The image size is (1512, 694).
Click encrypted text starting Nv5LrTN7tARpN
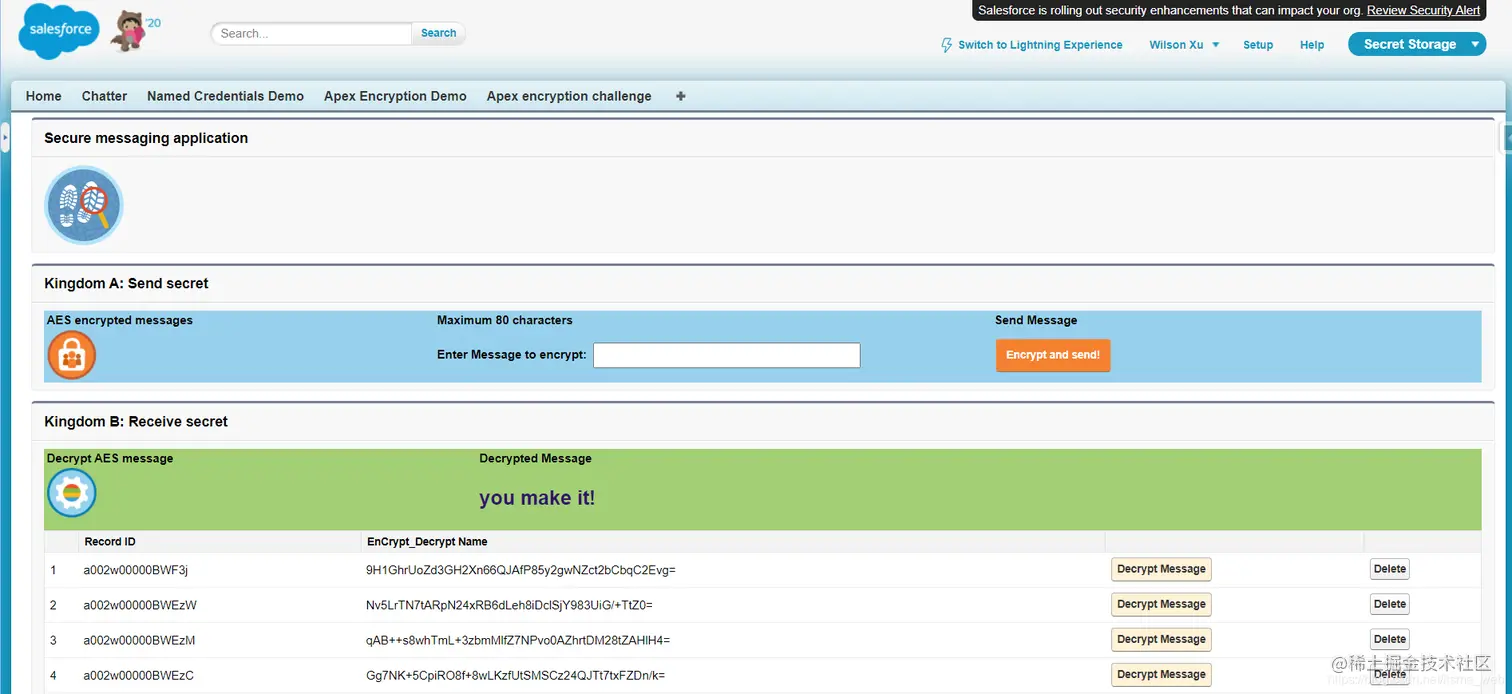pyautogui.click(x=509, y=605)
